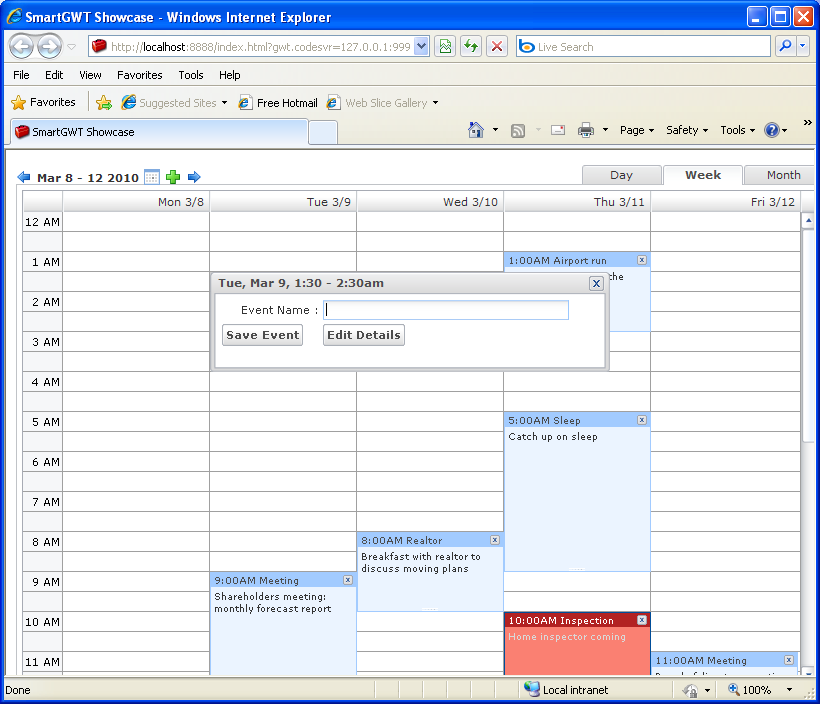Expand the Home button dropdown arrow
Screen dimensions: 820x704
495,130
